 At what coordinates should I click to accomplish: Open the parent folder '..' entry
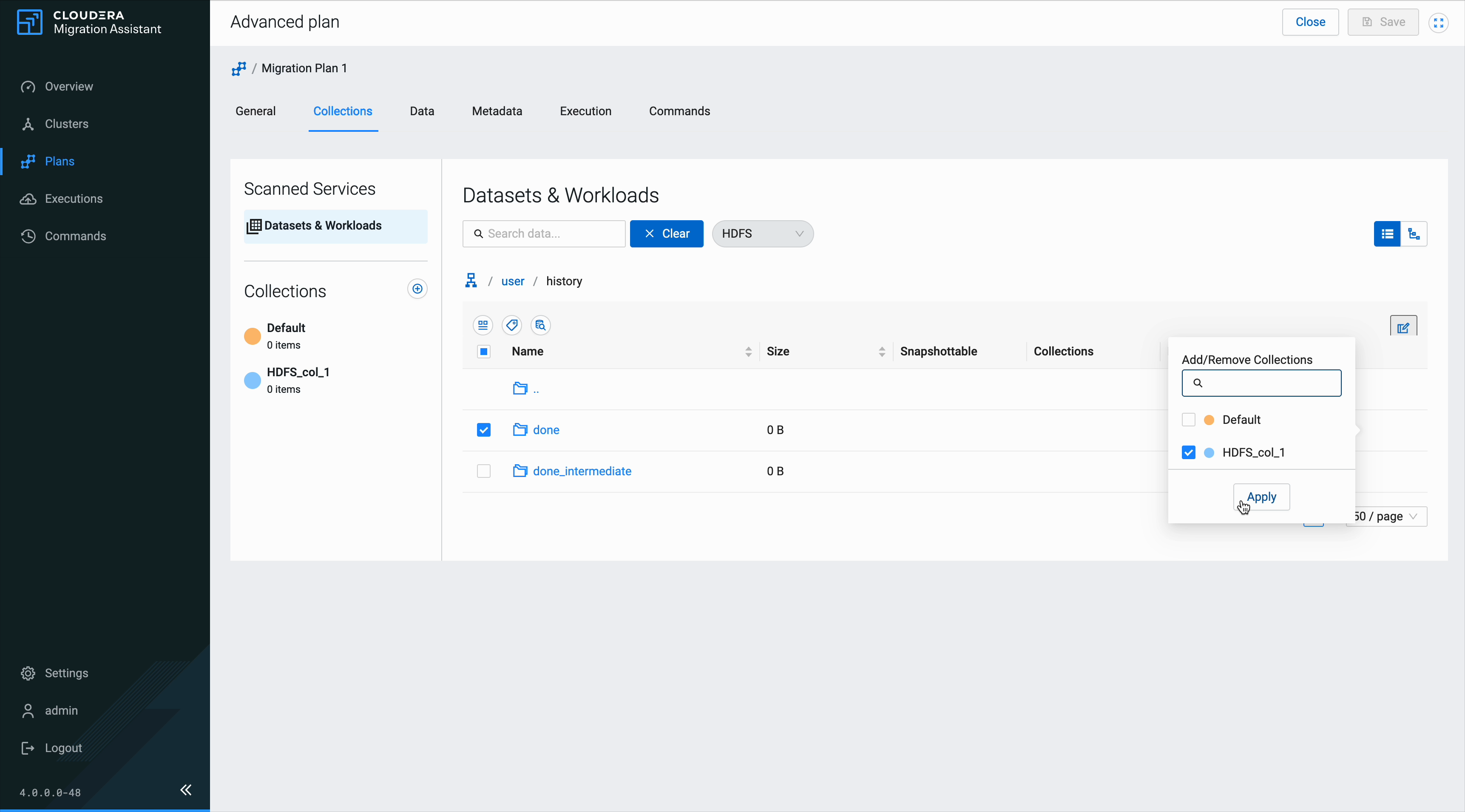(526, 389)
